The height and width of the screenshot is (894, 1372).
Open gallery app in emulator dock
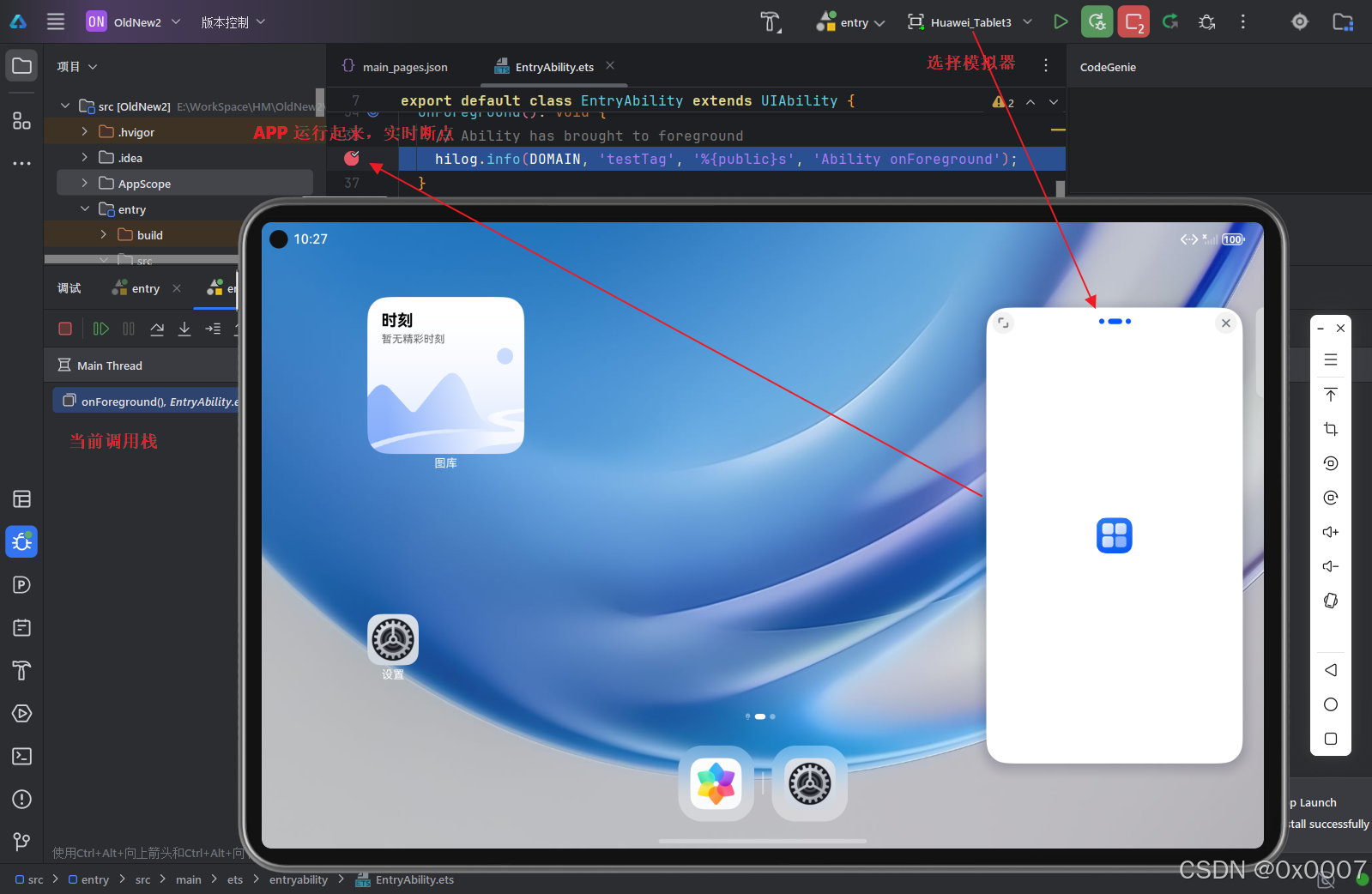716,783
